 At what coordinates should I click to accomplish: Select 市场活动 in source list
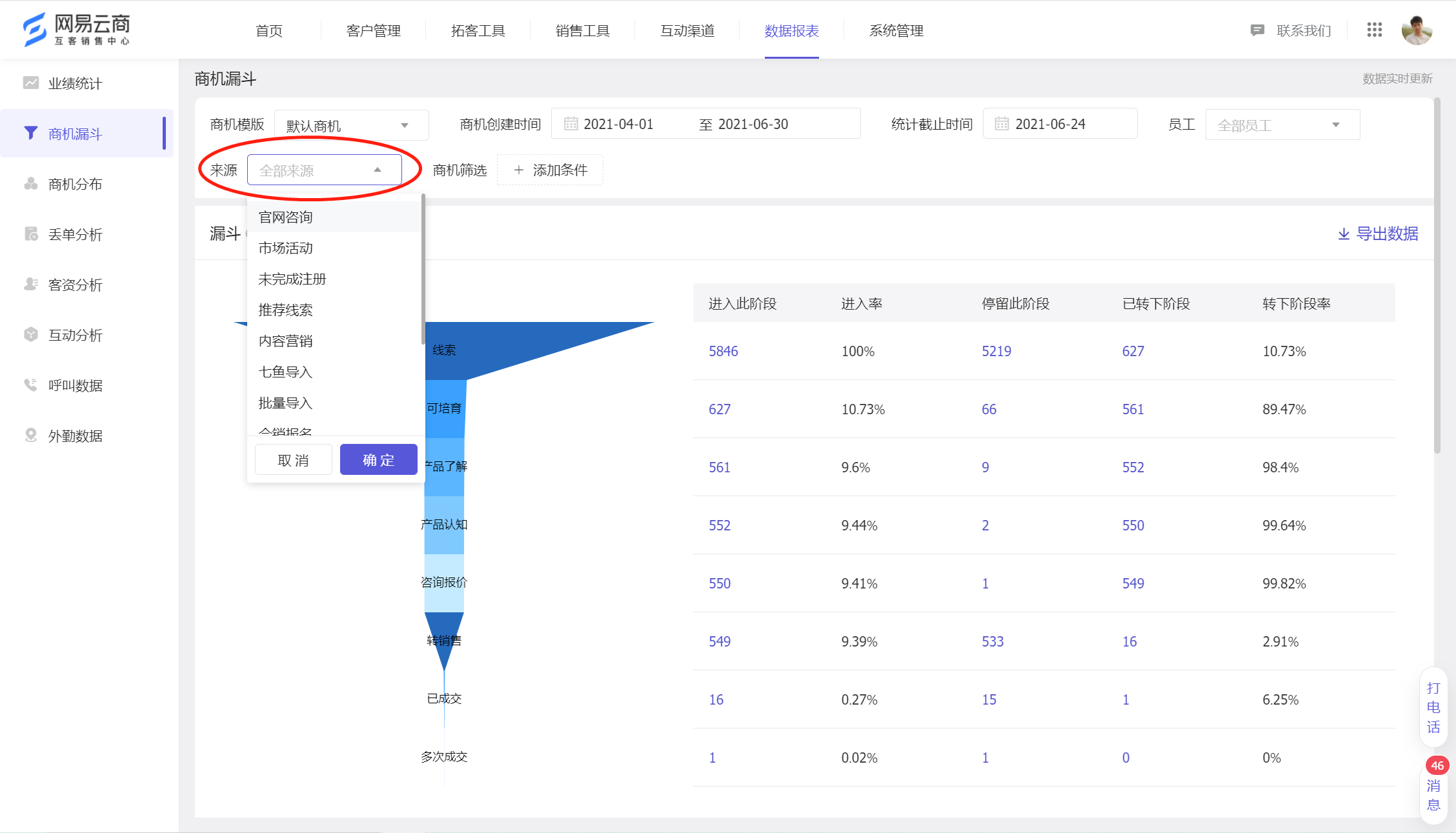[x=334, y=248]
